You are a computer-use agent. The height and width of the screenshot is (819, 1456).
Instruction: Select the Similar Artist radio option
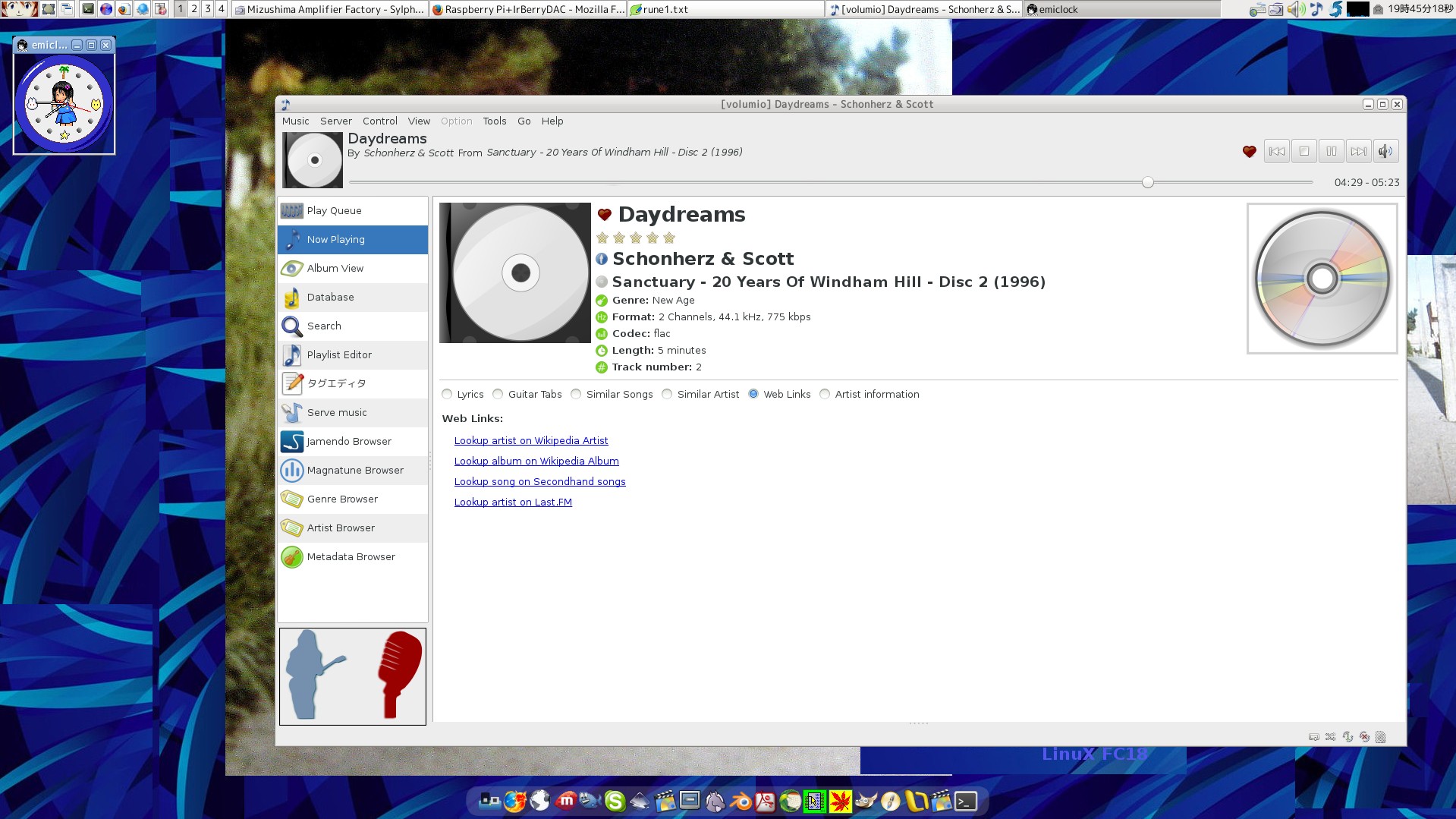(667, 395)
